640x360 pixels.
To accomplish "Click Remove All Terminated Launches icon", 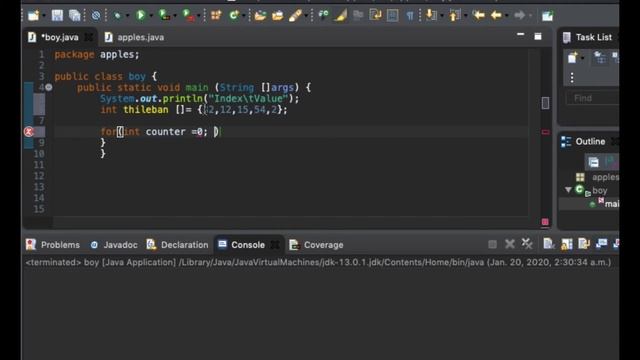I will click(x=527, y=244).
